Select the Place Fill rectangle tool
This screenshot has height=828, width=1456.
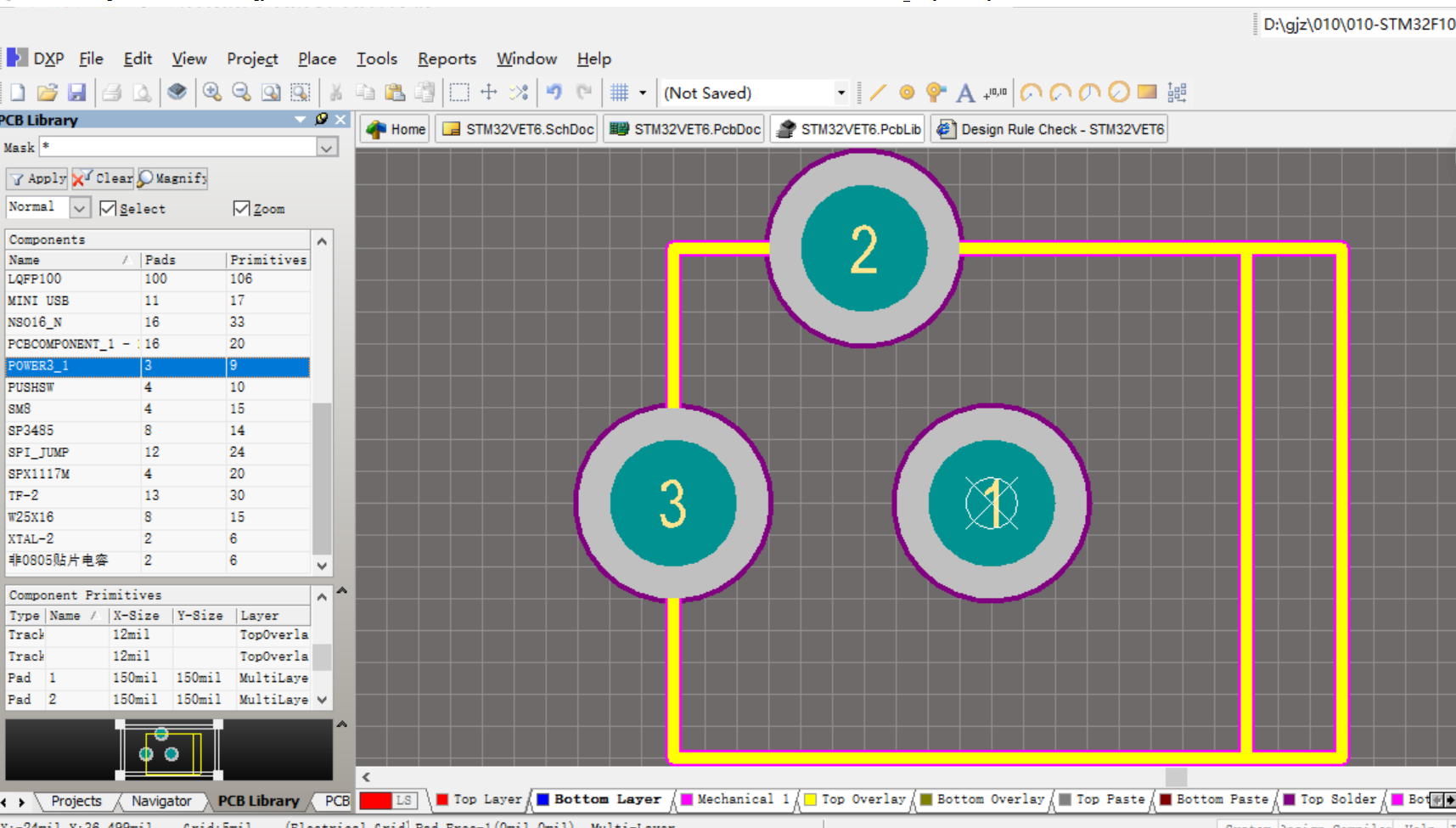1147,92
